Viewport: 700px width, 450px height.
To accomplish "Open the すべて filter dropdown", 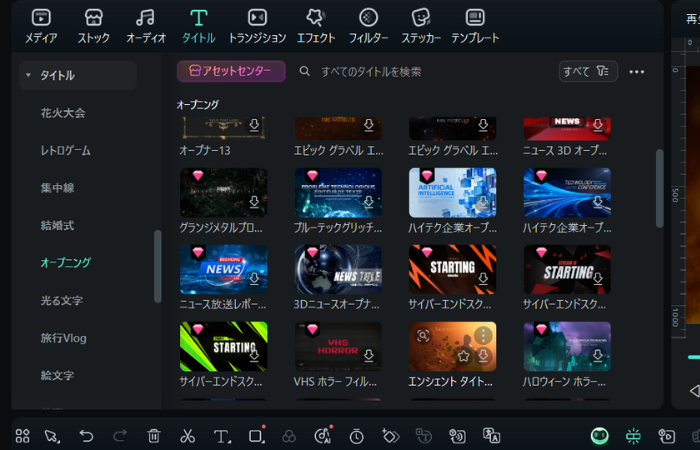I will (x=587, y=72).
